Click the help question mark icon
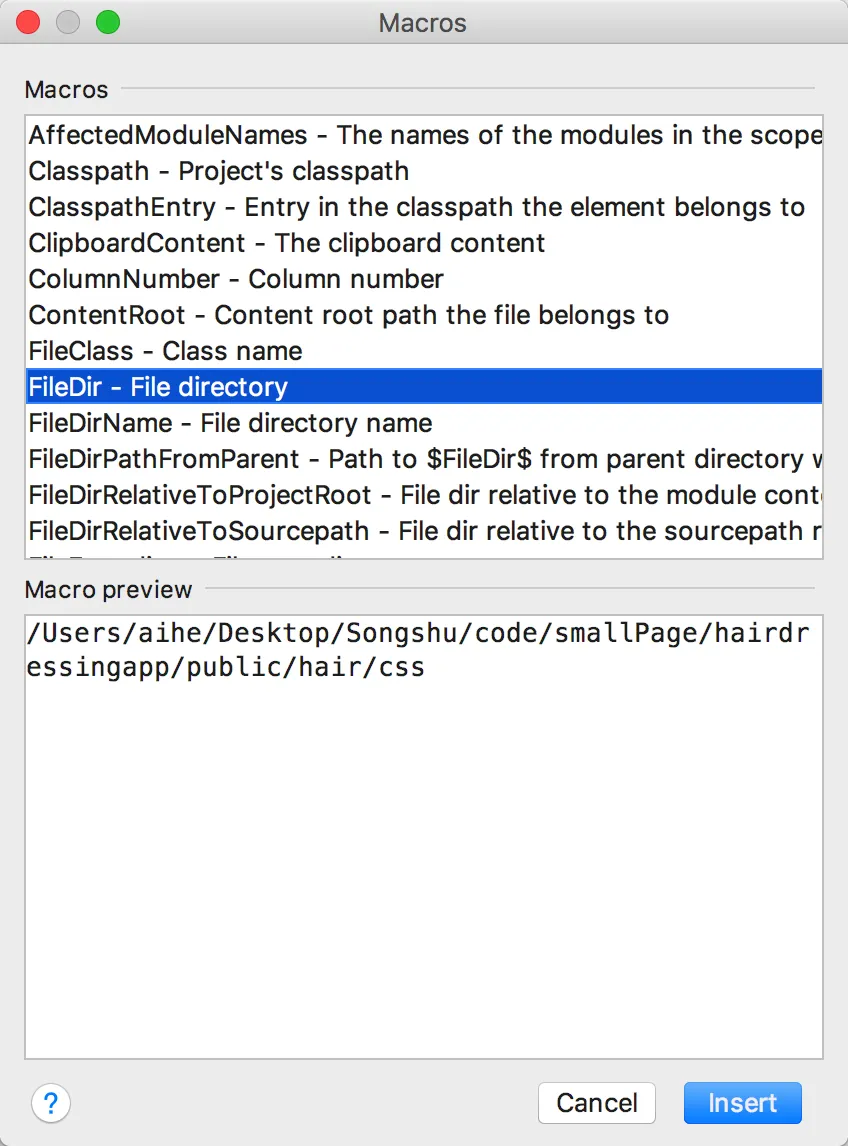 pos(51,1103)
